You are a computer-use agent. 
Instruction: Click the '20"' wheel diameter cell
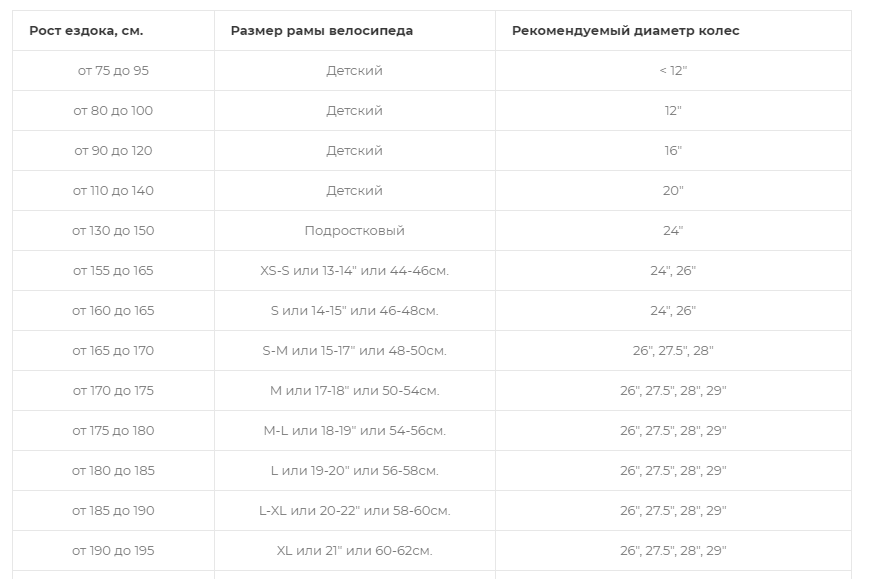pos(673,191)
